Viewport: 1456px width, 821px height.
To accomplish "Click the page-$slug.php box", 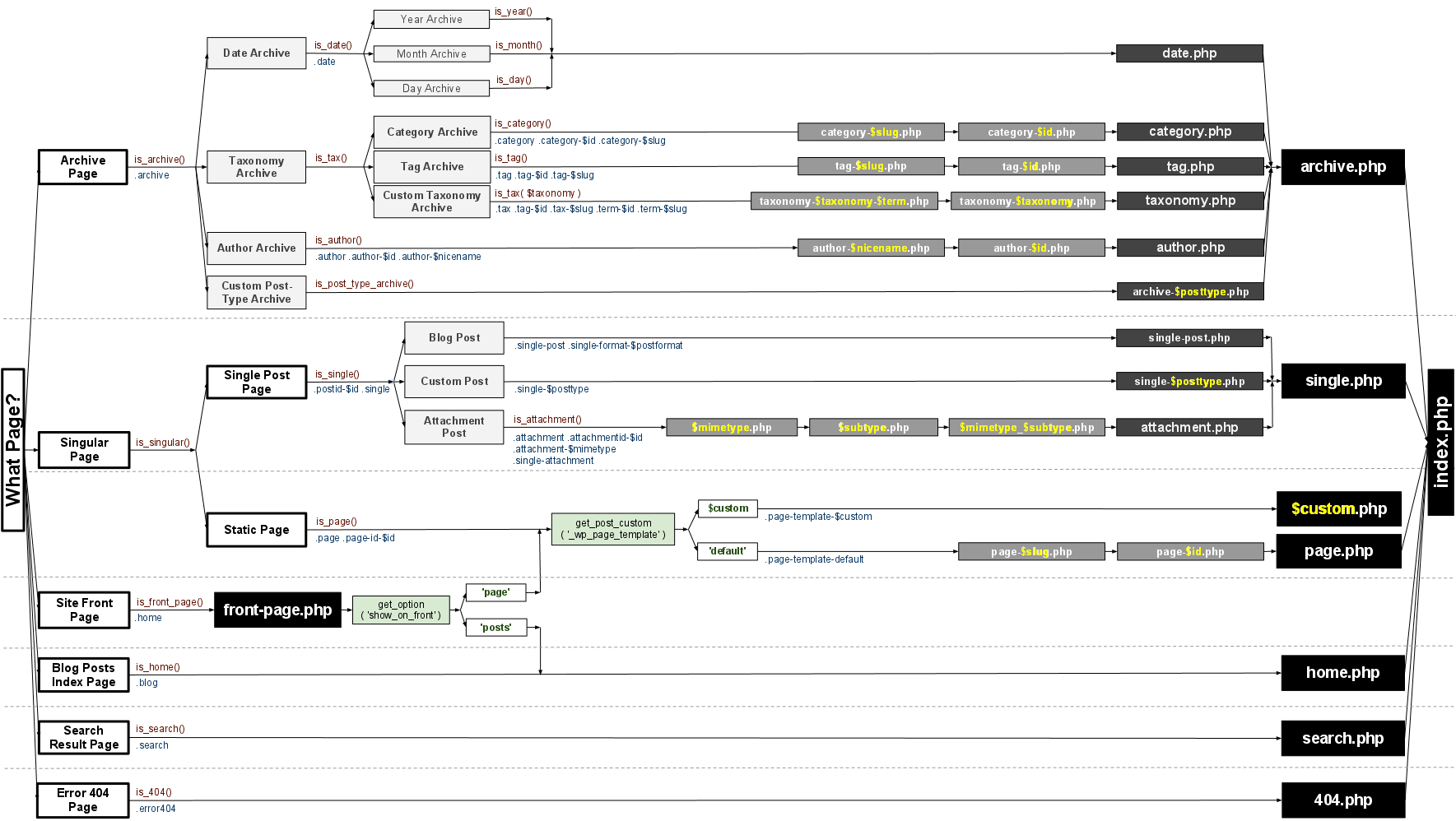I will (x=1031, y=551).
